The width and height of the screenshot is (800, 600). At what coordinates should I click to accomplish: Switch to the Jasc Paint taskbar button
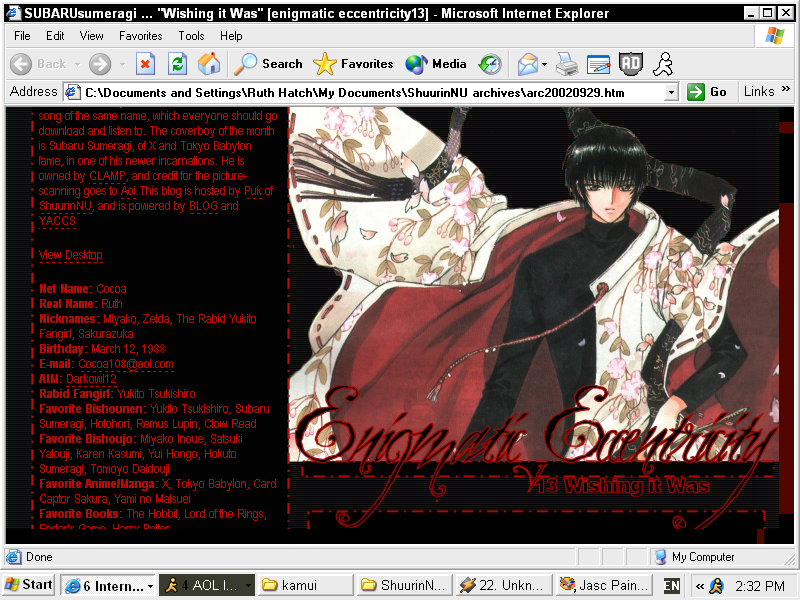pos(603,585)
